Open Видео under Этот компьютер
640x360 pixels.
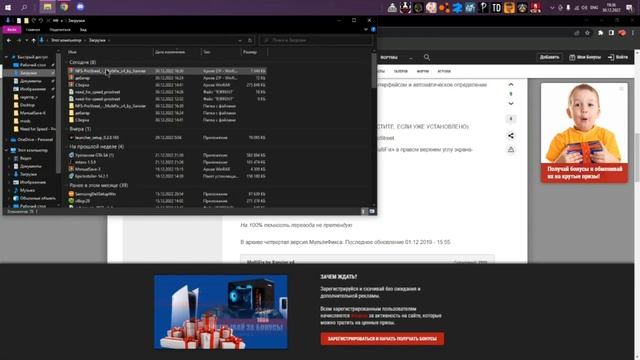click(26, 158)
